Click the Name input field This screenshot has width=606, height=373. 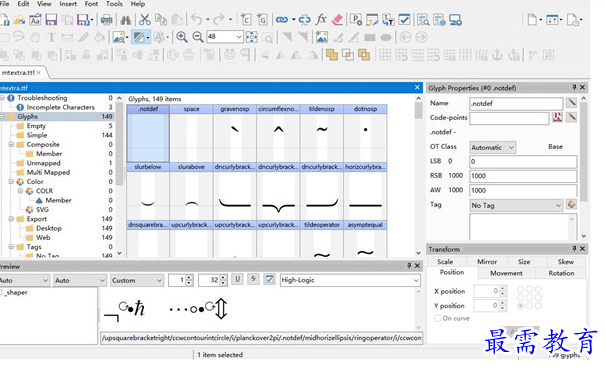pyautogui.click(x=516, y=103)
